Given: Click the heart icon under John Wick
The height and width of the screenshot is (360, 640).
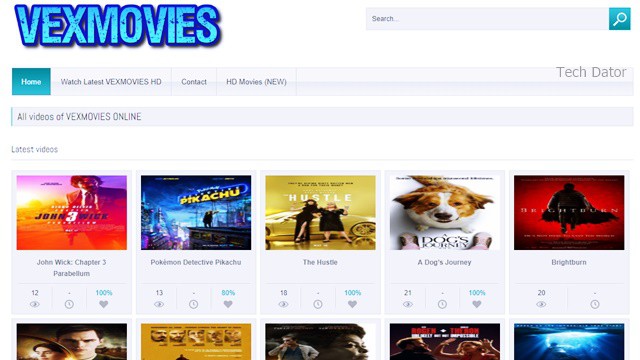Looking at the screenshot, I should click(104, 304).
